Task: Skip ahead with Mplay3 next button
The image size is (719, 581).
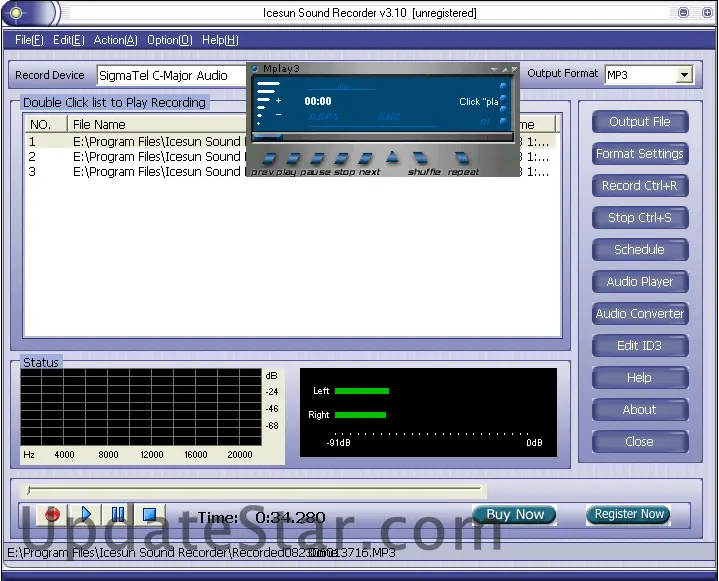Action: point(367,159)
